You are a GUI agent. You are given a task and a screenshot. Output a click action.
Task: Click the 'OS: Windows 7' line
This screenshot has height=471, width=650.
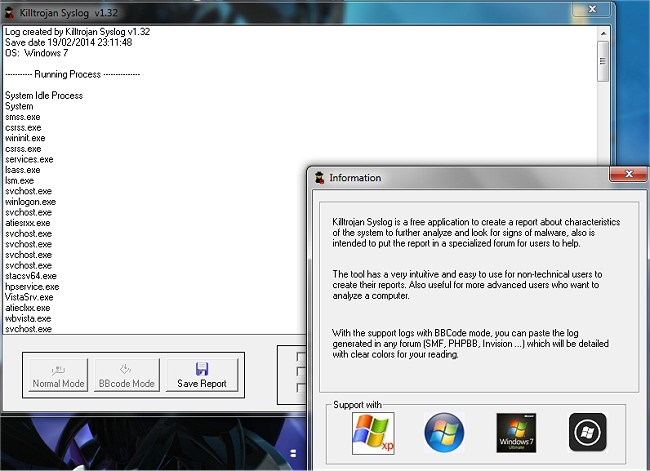(x=36, y=53)
